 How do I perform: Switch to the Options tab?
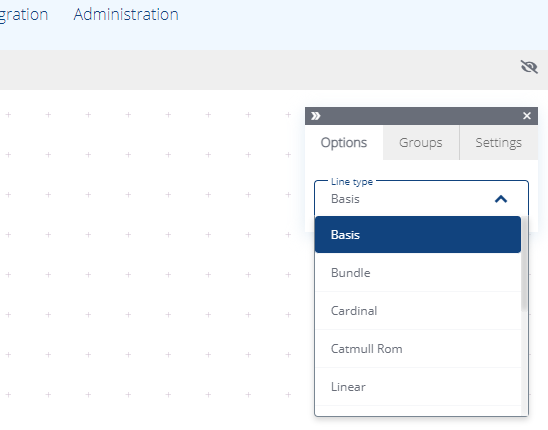(344, 143)
